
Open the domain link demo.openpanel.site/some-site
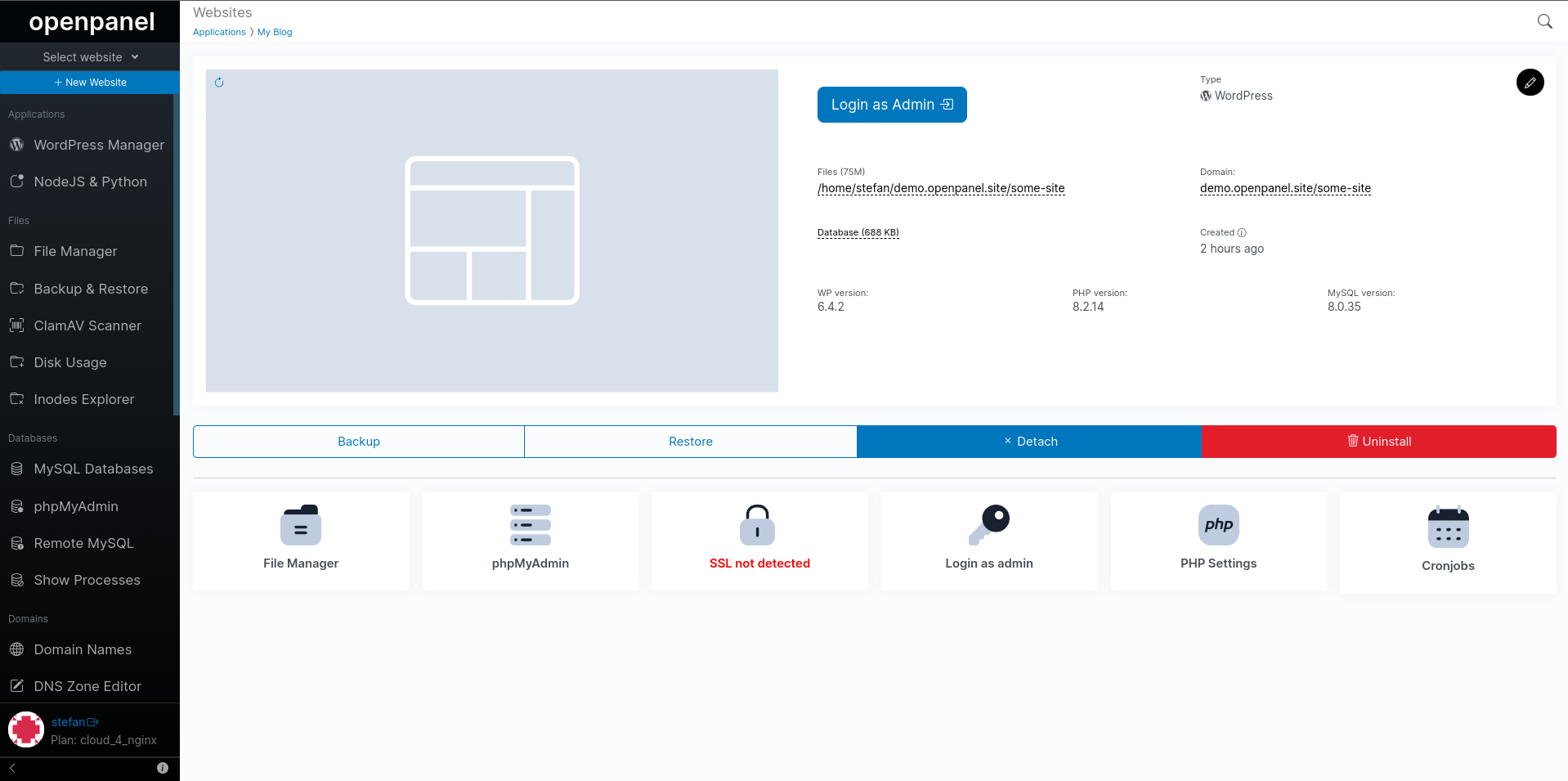(x=1285, y=188)
